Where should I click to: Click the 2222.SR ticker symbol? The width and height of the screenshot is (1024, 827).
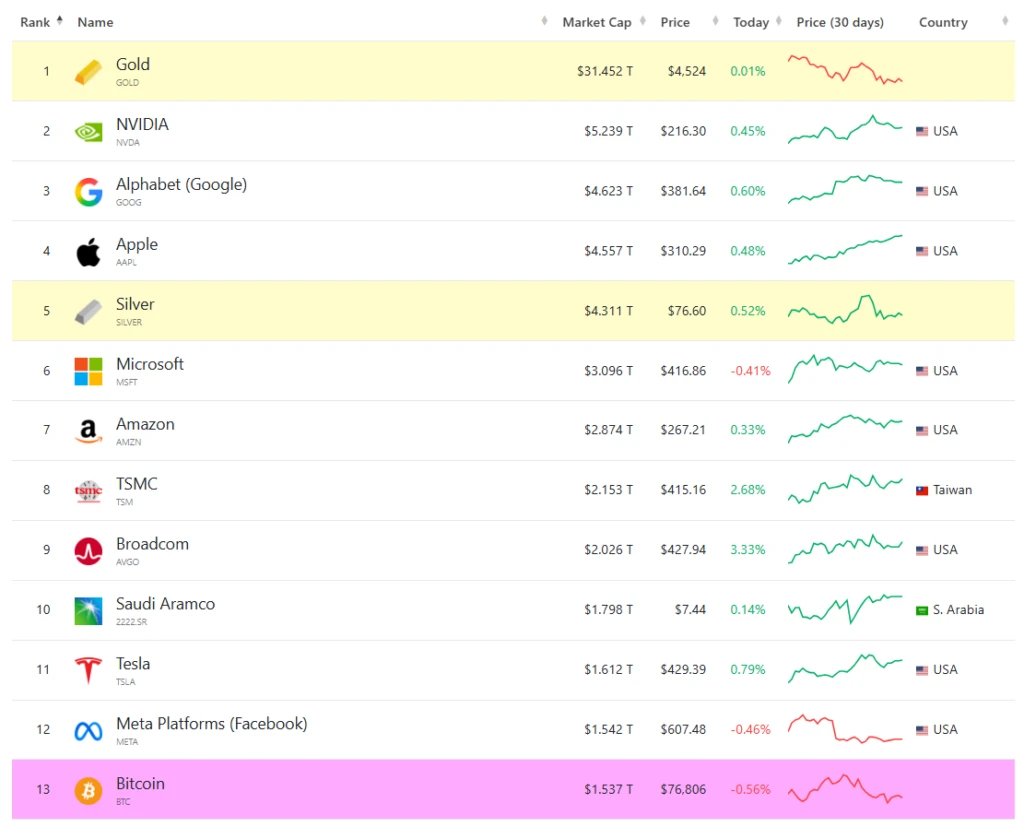click(131, 622)
